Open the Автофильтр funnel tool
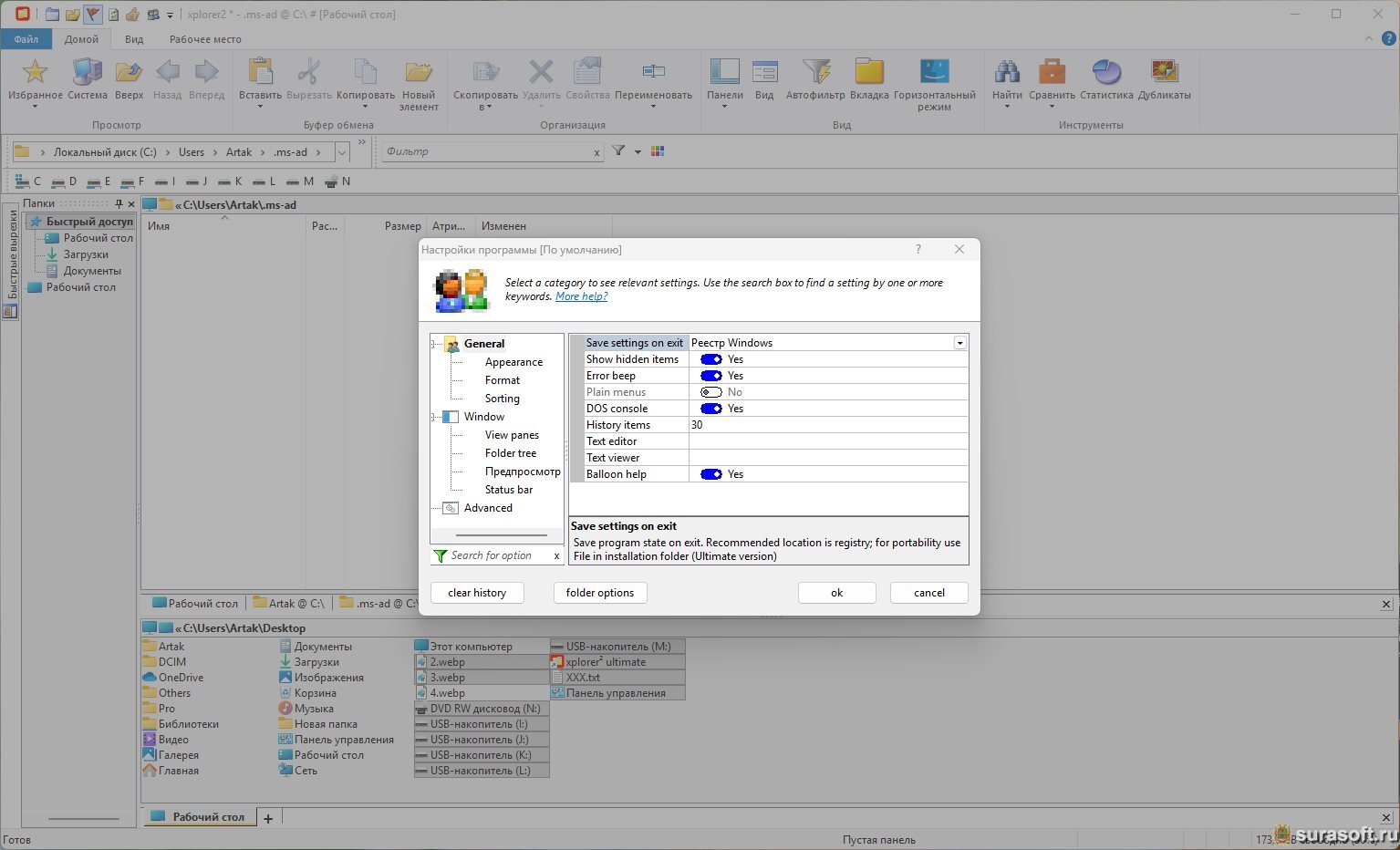The width and height of the screenshot is (1400, 850). 815,72
